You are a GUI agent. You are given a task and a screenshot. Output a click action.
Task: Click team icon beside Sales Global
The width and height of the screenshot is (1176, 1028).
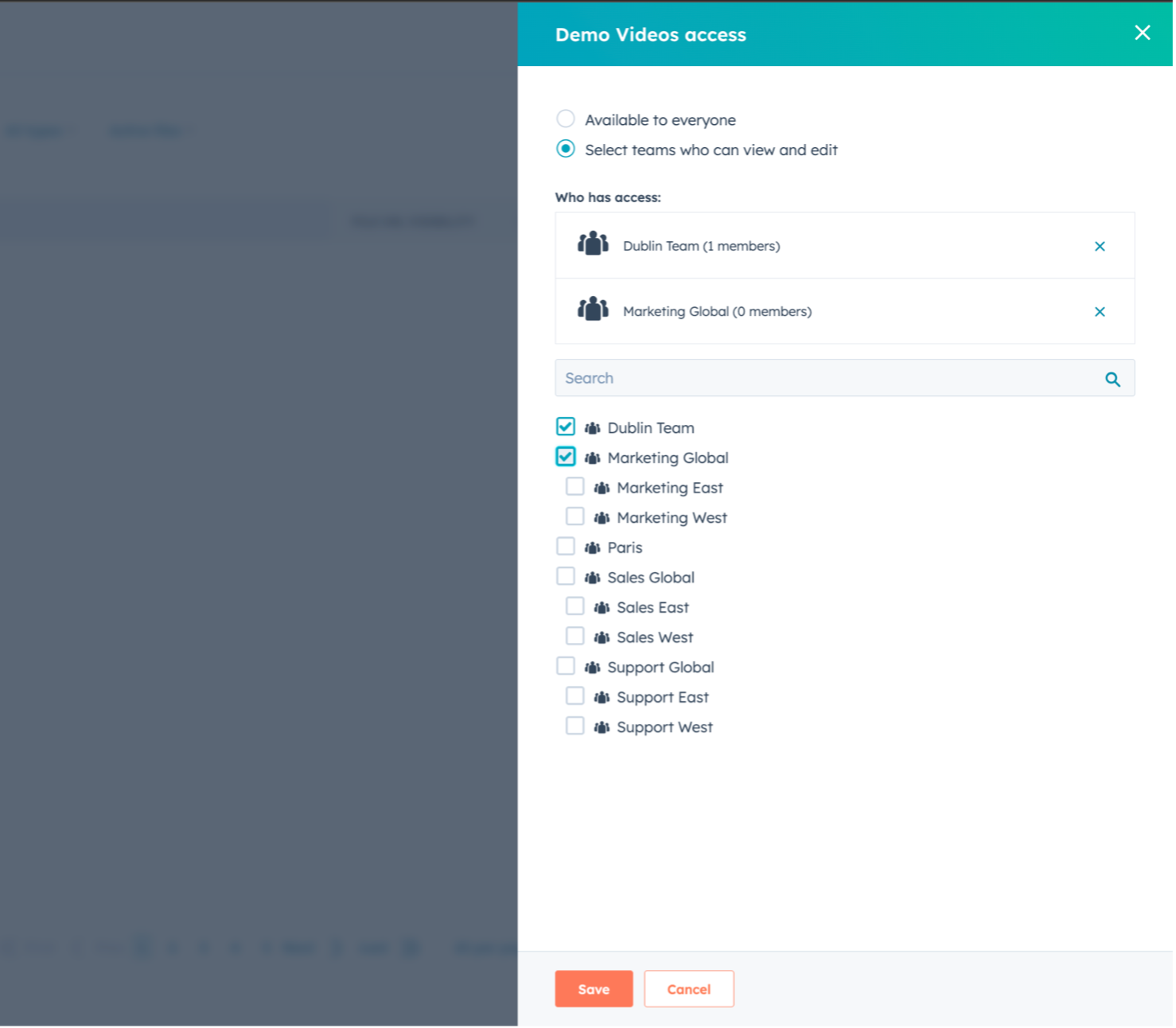(x=594, y=579)
